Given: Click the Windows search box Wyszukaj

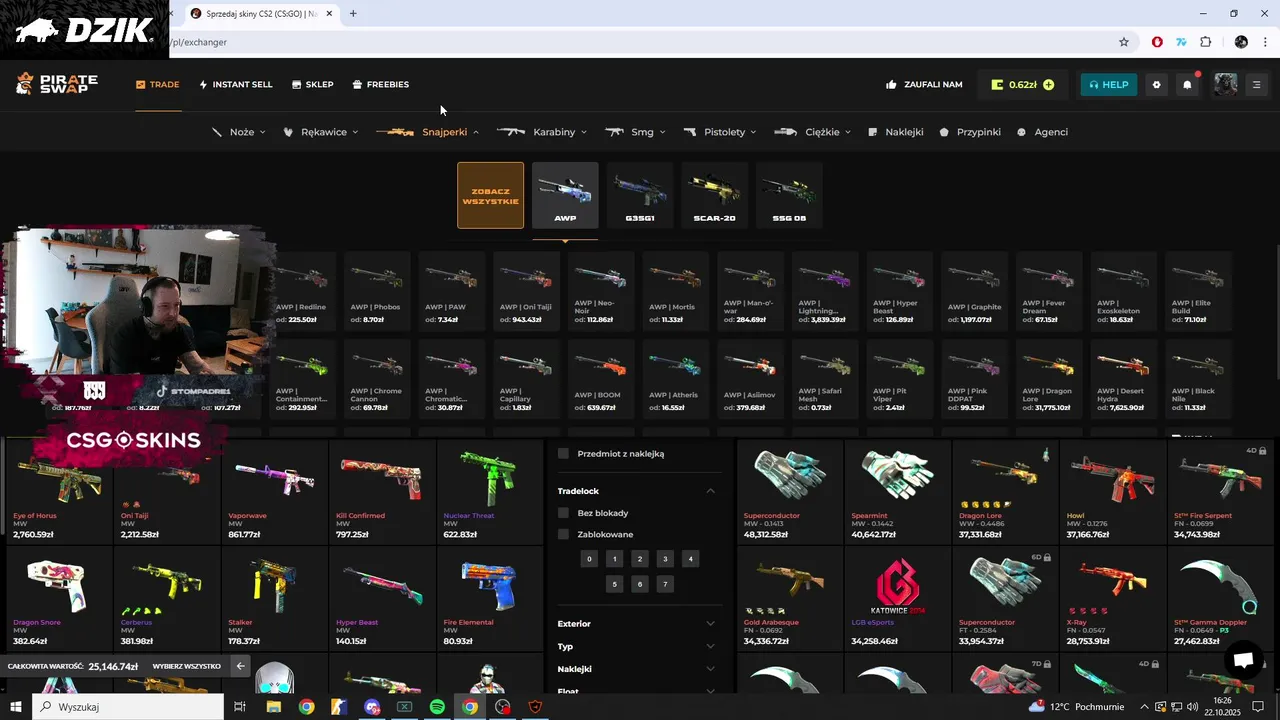Looking at the screenshot, I should pos(129,707).
